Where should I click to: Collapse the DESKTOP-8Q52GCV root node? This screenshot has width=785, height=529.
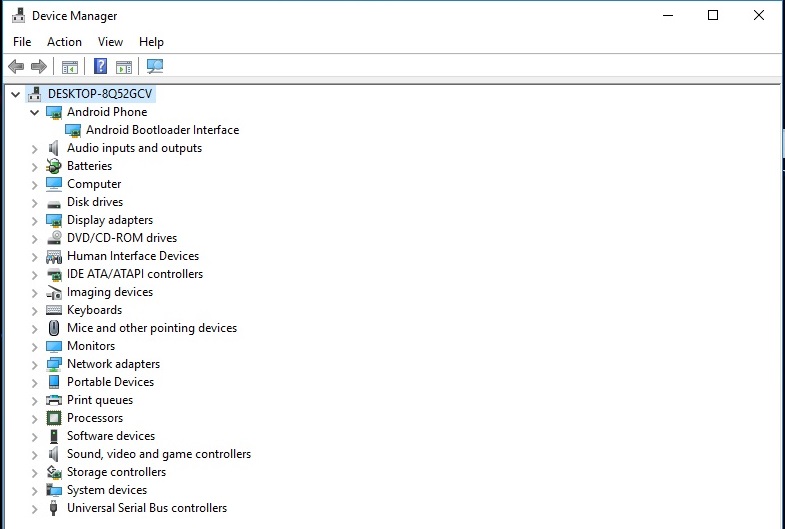click(15, 94)
